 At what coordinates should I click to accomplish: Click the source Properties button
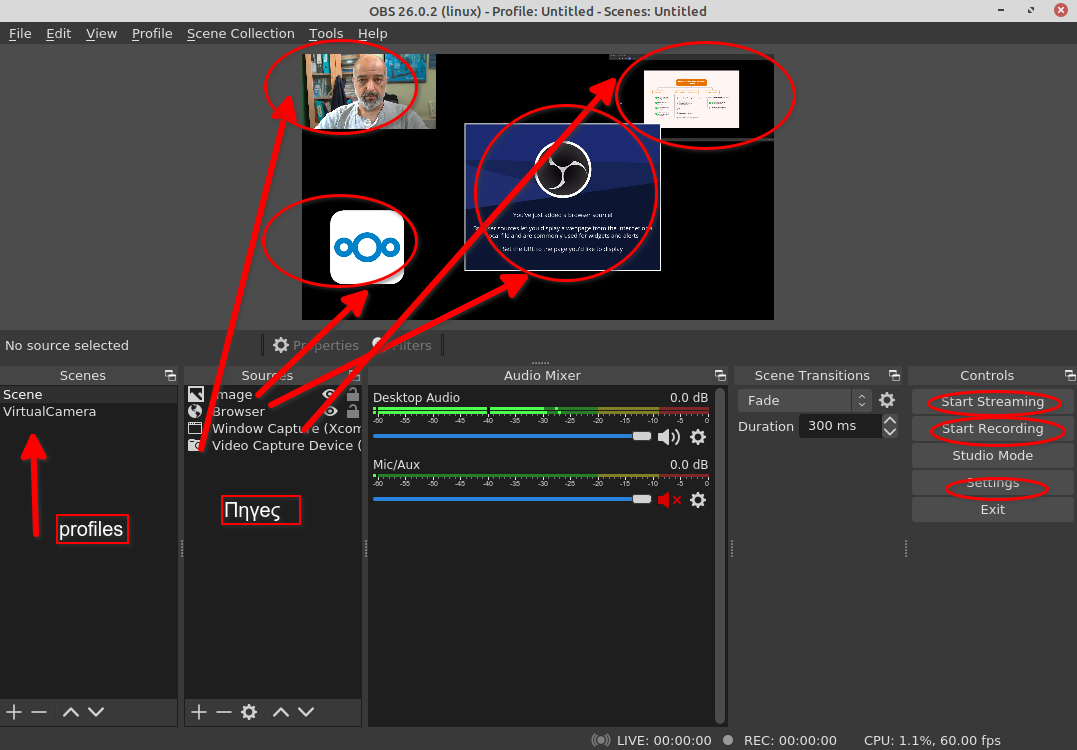(x=315, y=345)
